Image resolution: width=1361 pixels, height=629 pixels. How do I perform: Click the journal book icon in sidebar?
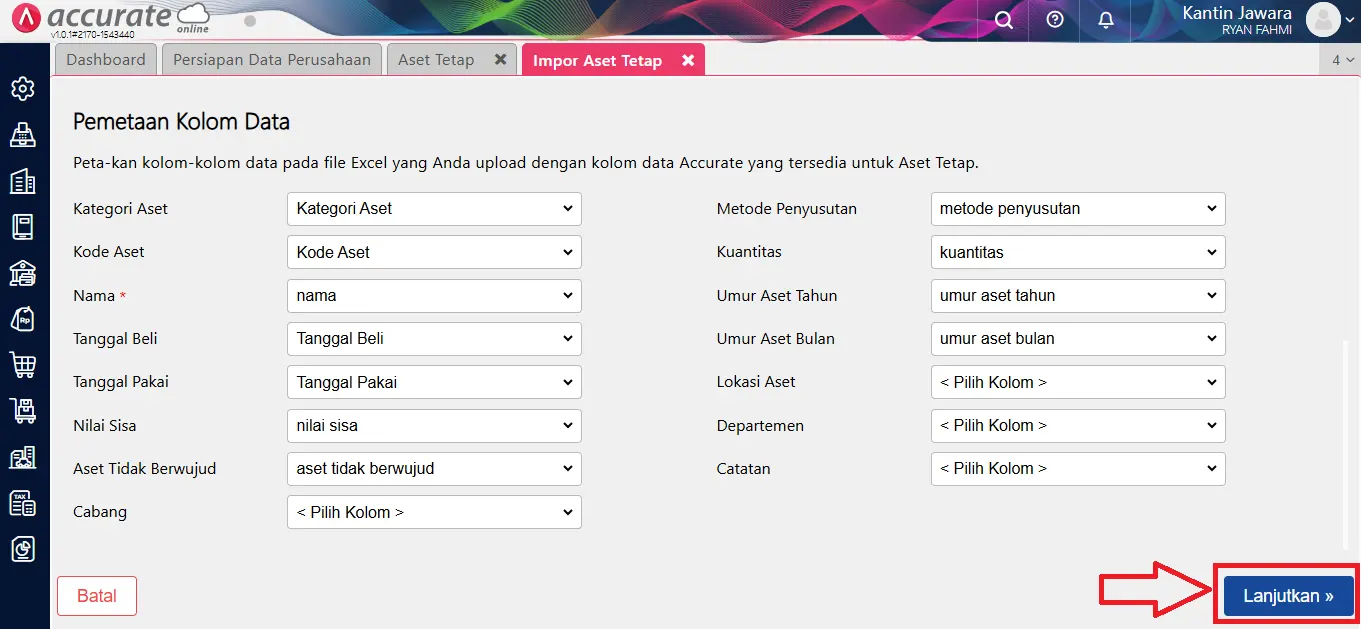tap(23, 226)
